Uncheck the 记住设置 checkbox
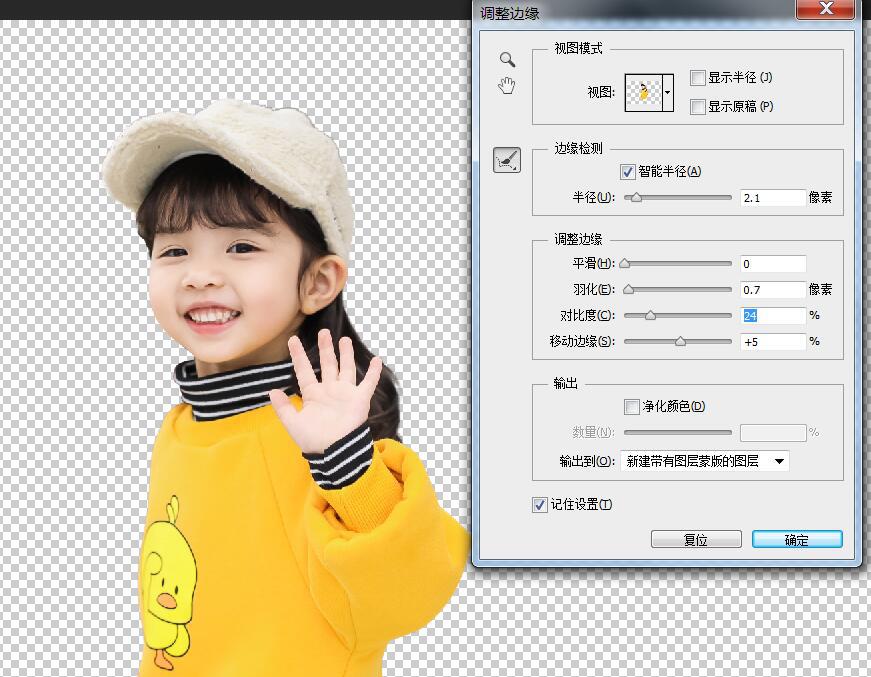Image resolution: width=871 pixels, height=677 pixels. point(540,504)
